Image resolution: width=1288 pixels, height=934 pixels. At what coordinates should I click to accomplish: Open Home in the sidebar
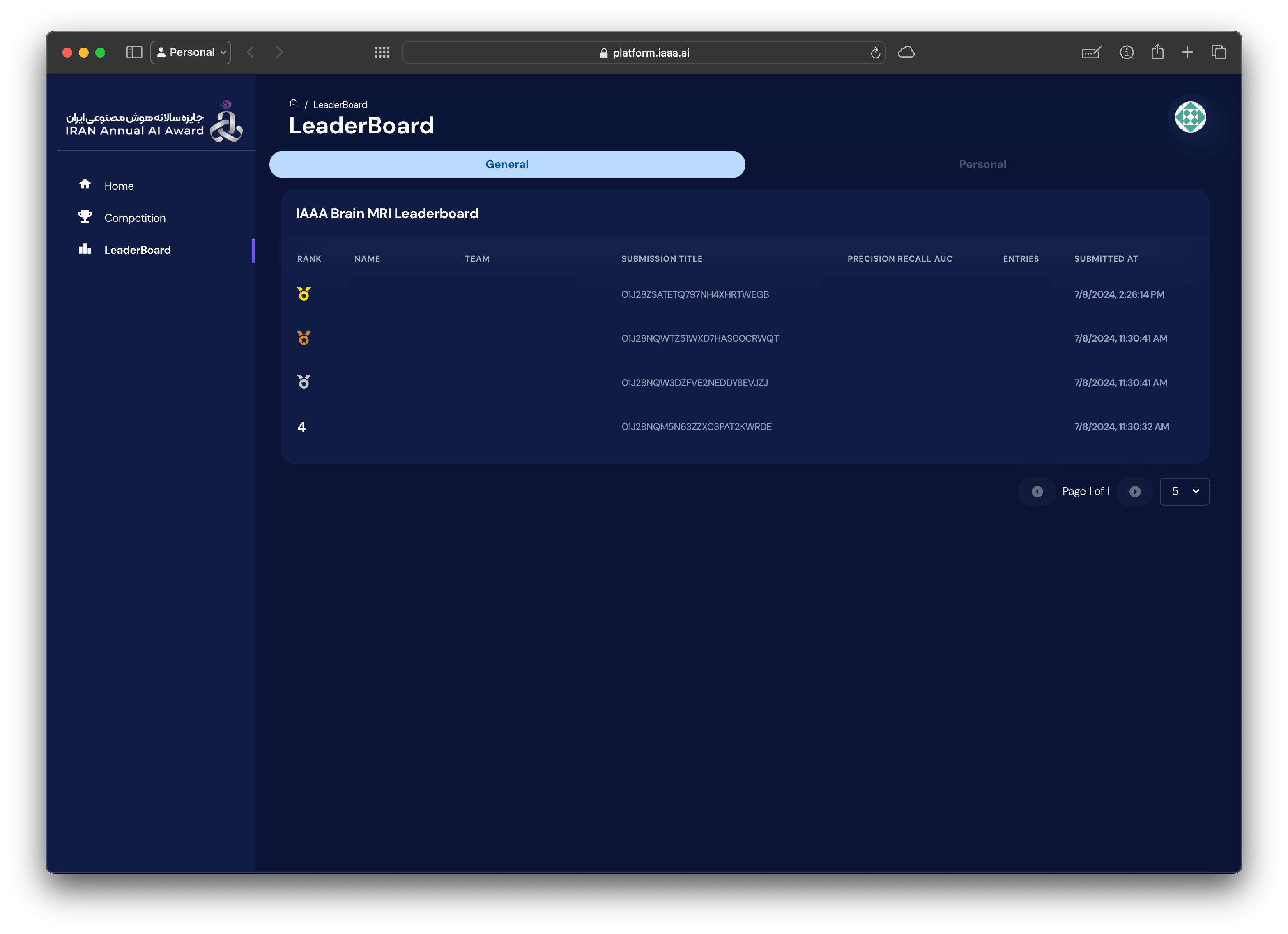(x=119, y=186)
